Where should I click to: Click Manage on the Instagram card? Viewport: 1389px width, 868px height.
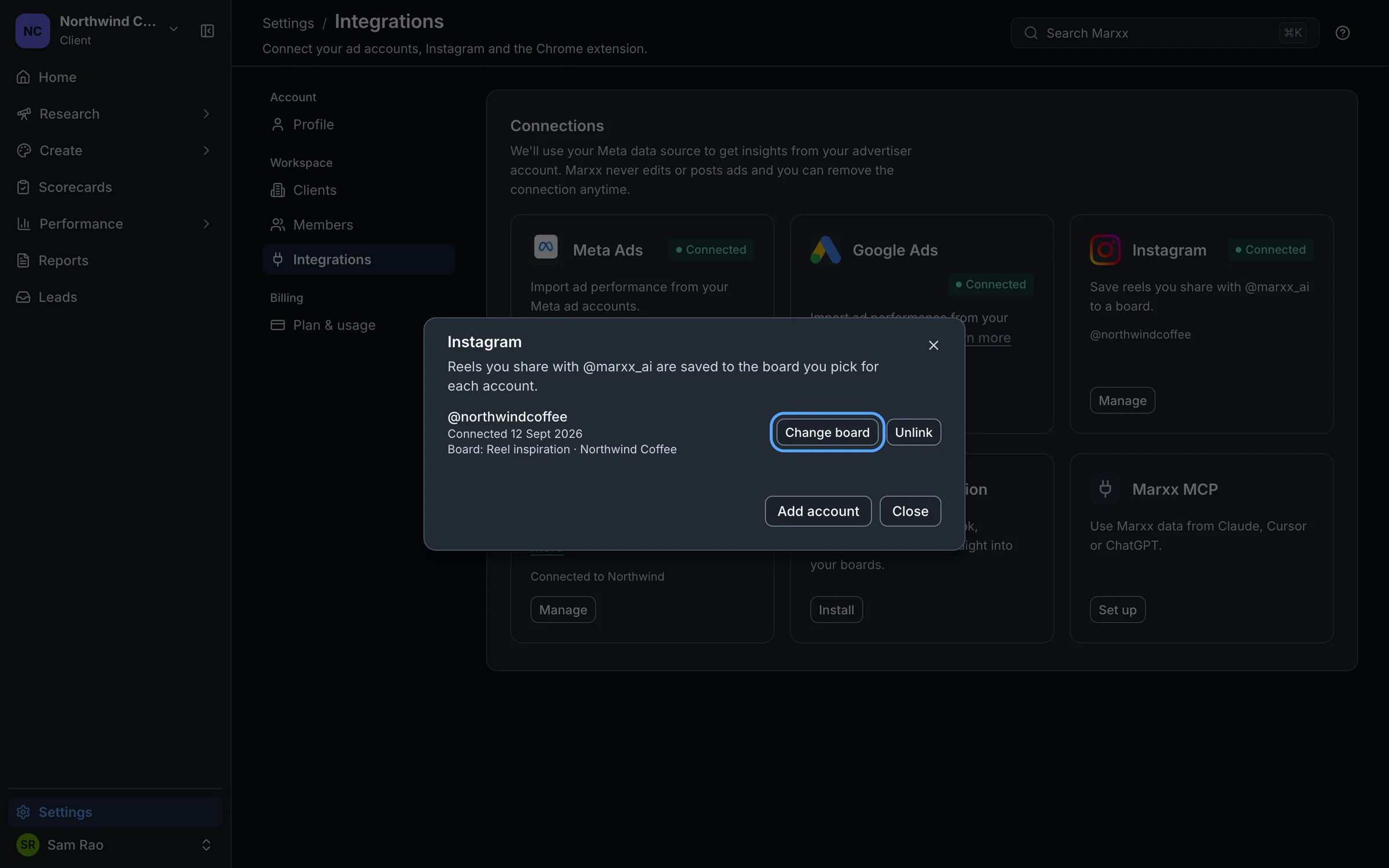1122,400
